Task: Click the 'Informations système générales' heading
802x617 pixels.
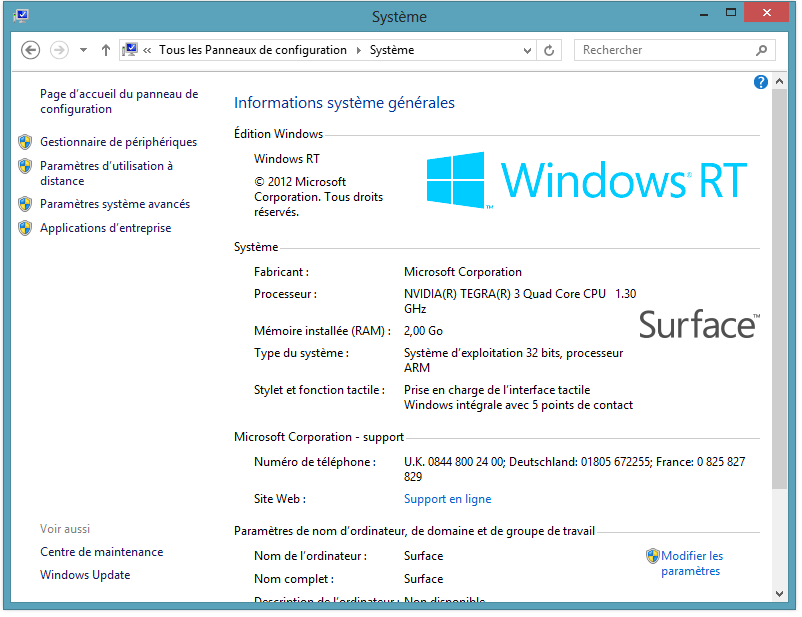Action: tap(344, 103)
